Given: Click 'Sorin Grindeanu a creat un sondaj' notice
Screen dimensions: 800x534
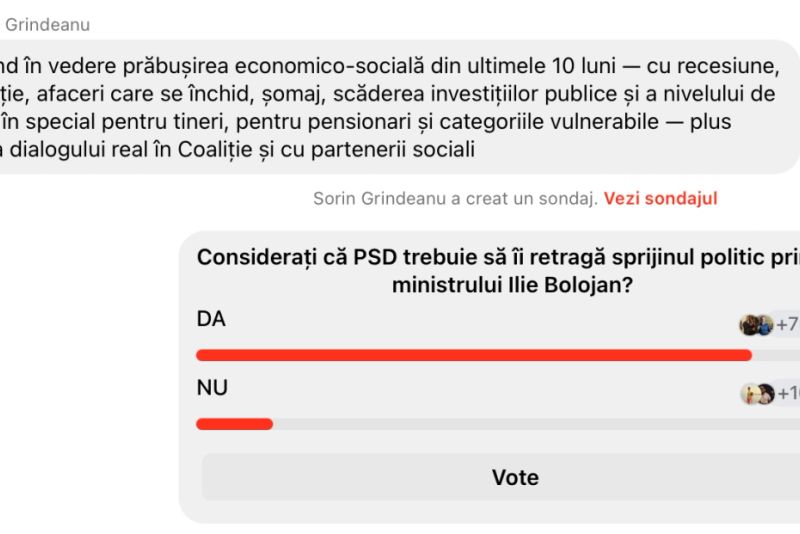Looking at the screenshot, I should click(x=455, y=198).
